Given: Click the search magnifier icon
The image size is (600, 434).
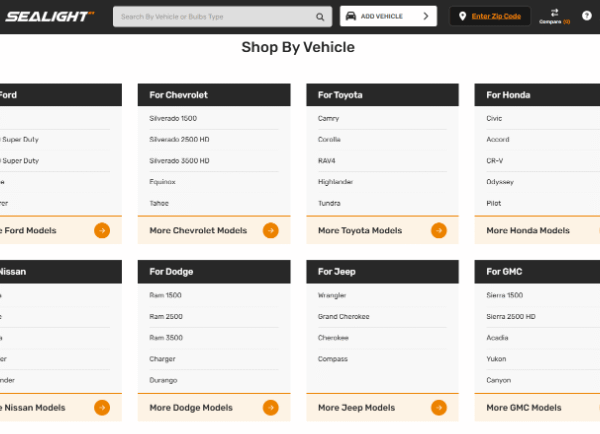Looking at the screenshot, I should click(x=320, y=17).
